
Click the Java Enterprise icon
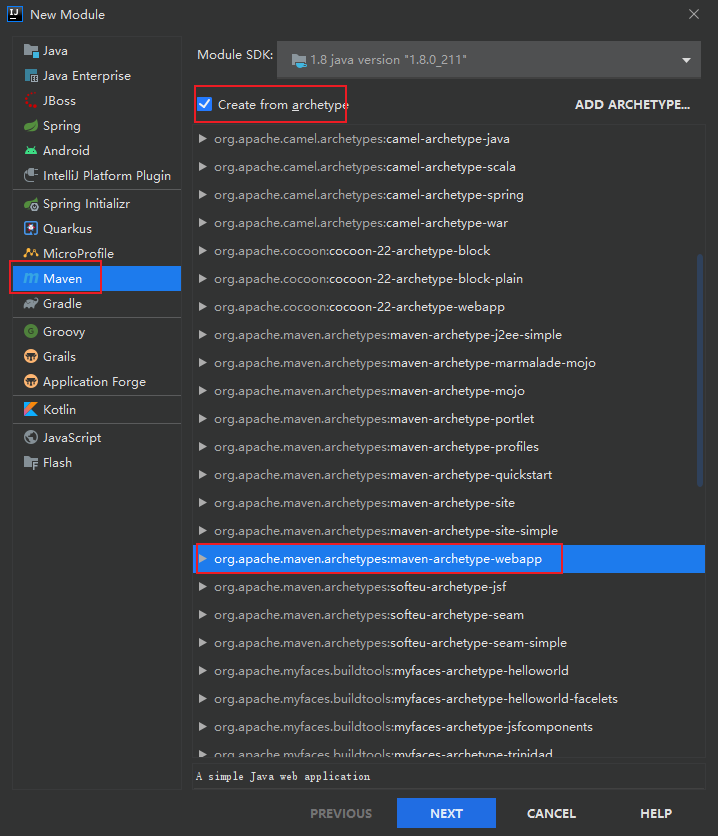point(31,76)
